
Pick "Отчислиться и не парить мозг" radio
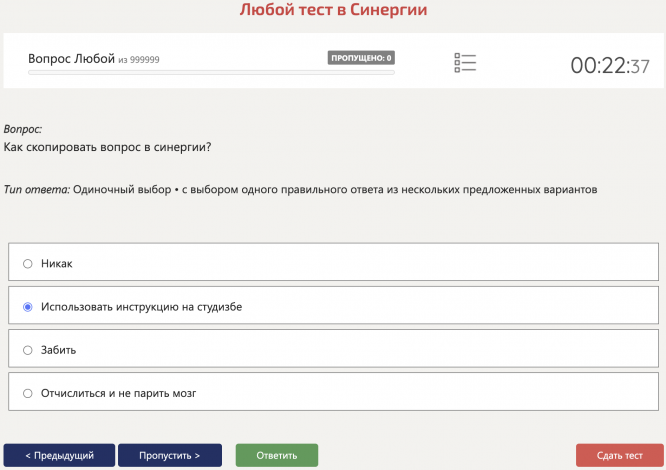click(28, 394)
